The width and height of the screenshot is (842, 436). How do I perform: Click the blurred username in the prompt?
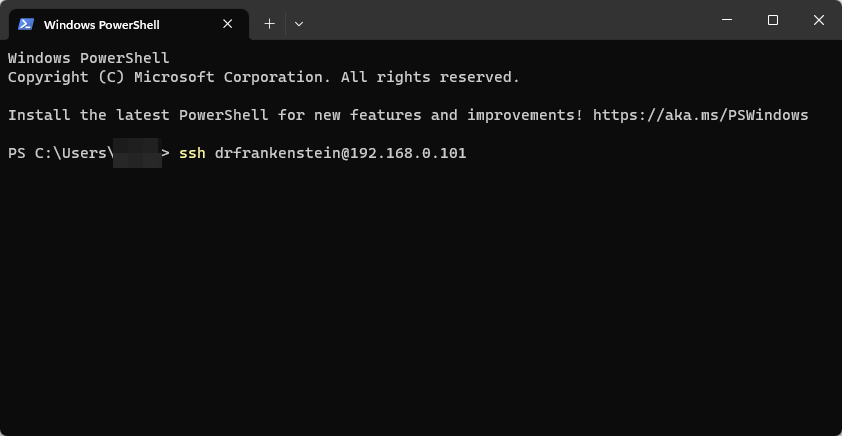pos(137,154)
